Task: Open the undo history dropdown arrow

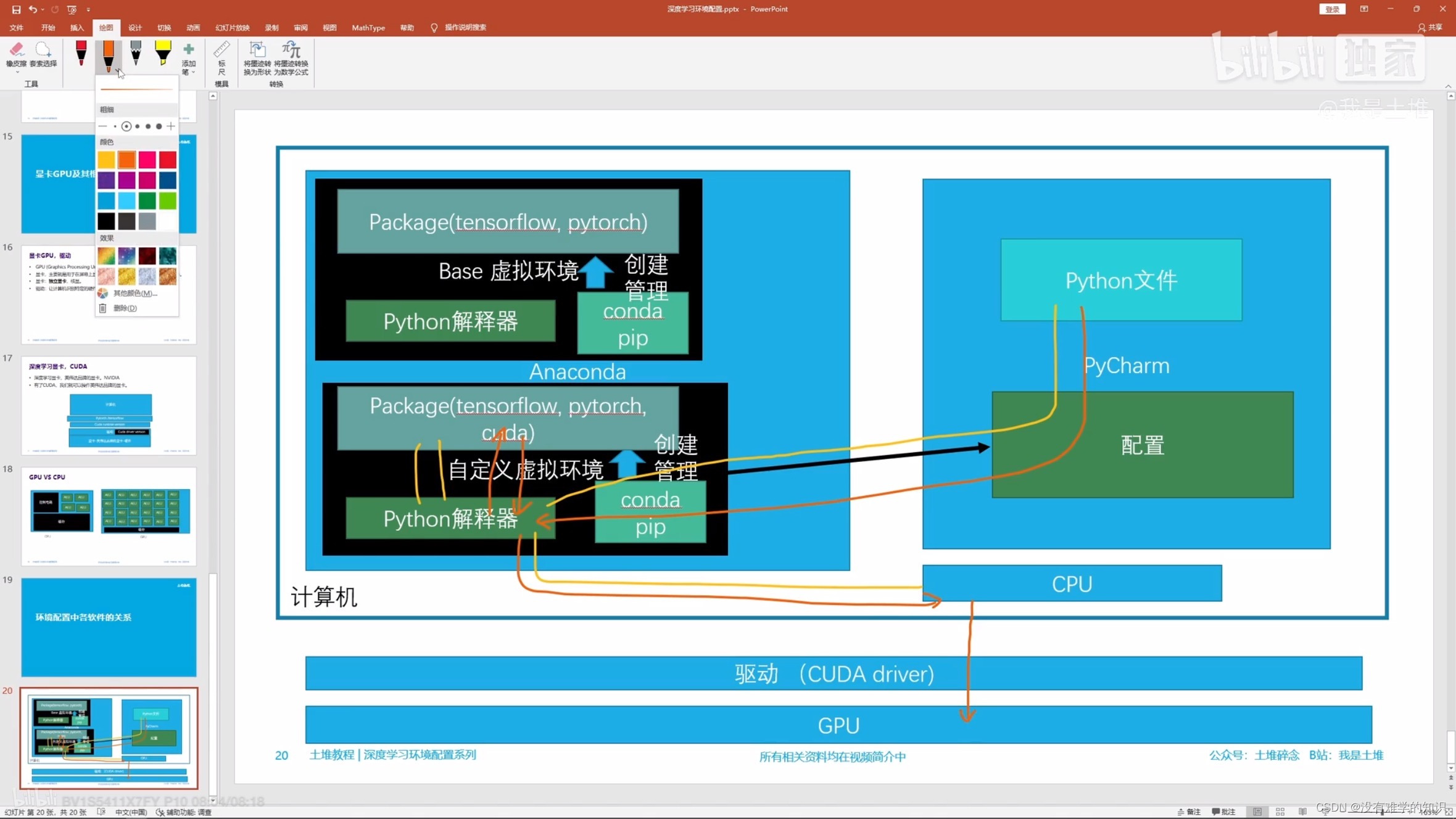Action: pyautogui.click(x=43, y=9)
